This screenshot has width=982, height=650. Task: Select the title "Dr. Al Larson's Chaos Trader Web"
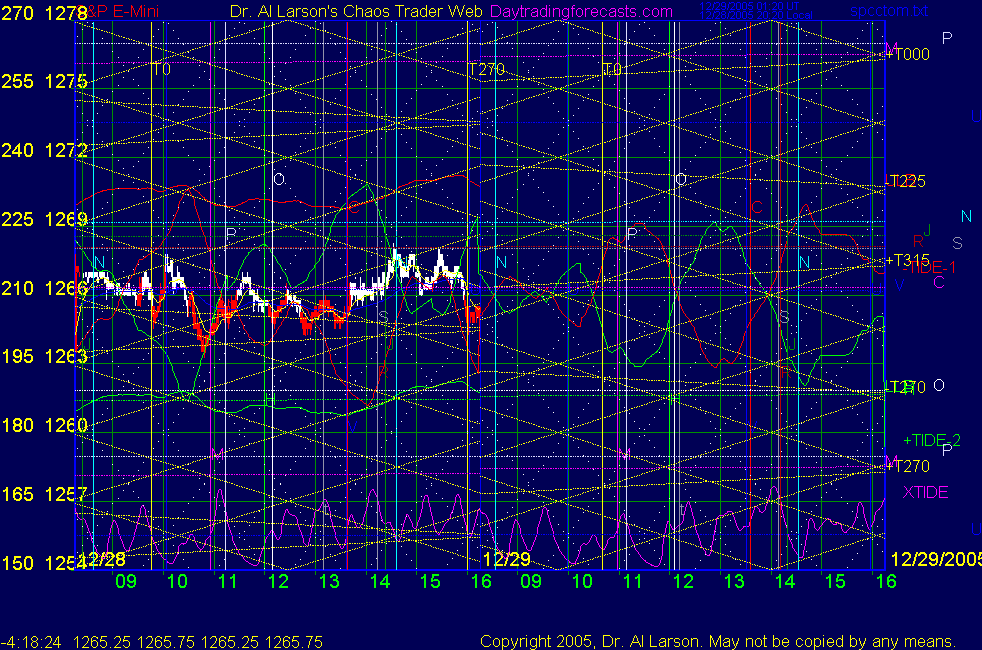[x=356, y=12]
